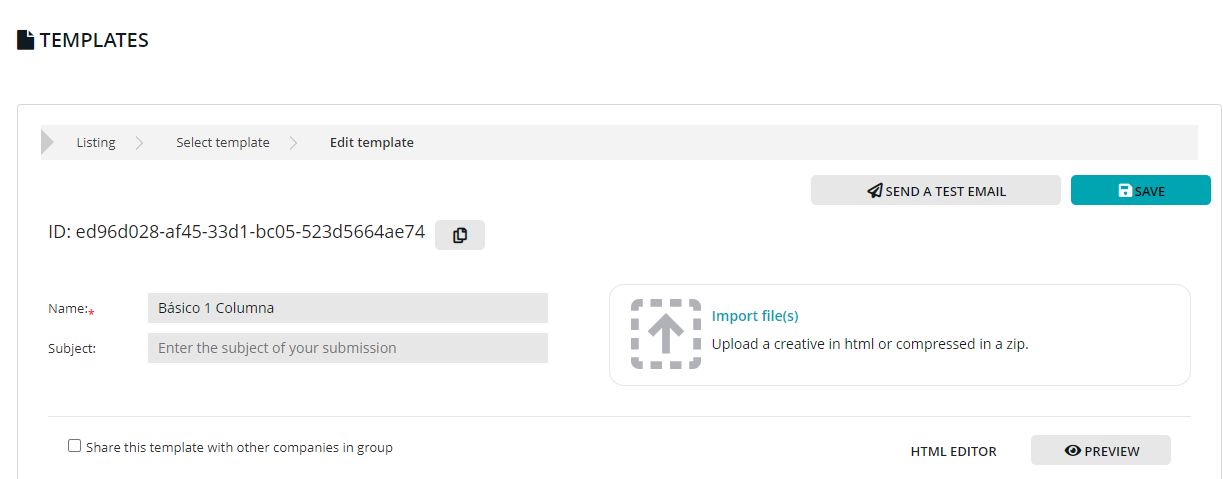
Task: Click the 'Share this template' label text
Action: 239,448
